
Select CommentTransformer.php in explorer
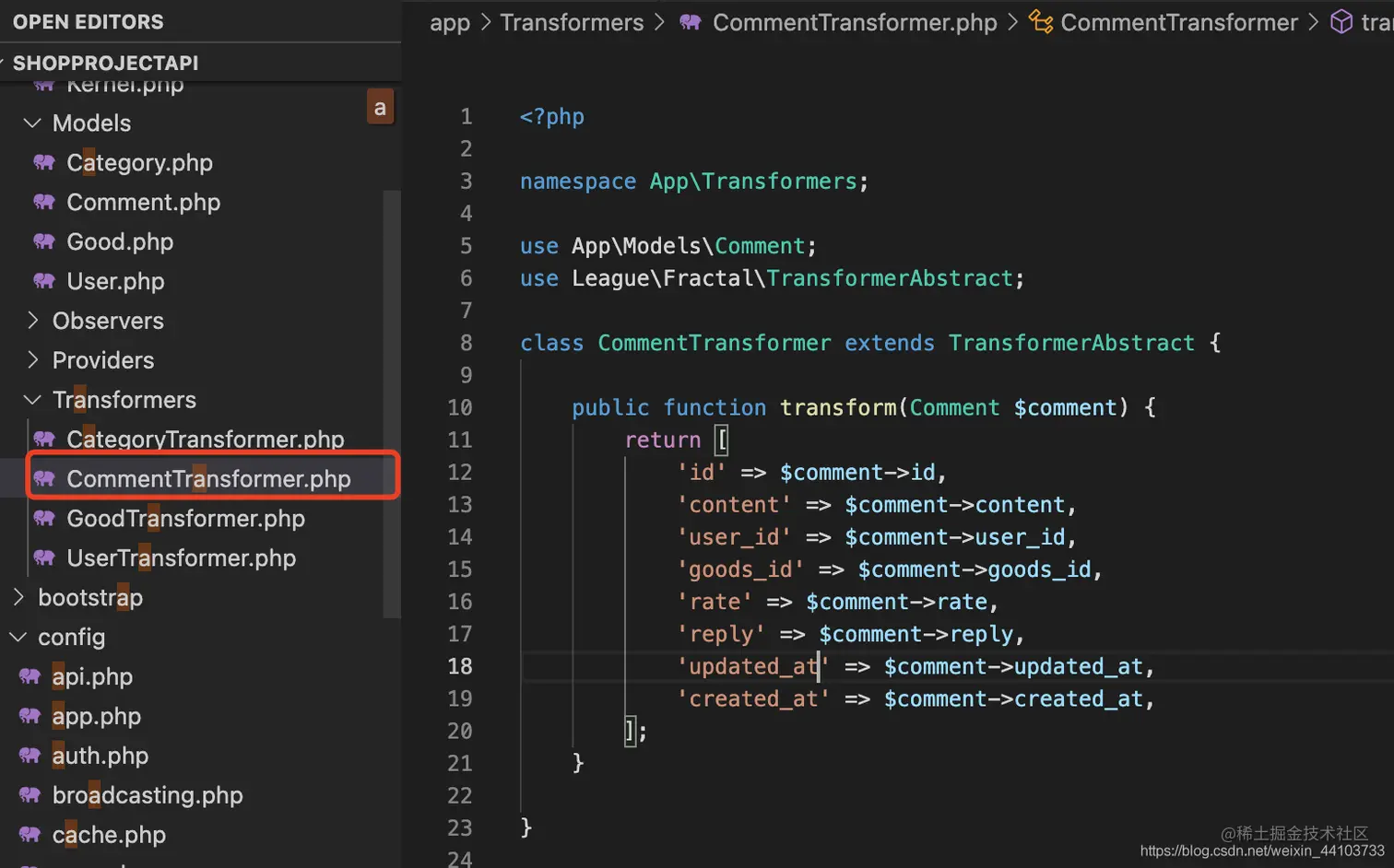[208, 479]
